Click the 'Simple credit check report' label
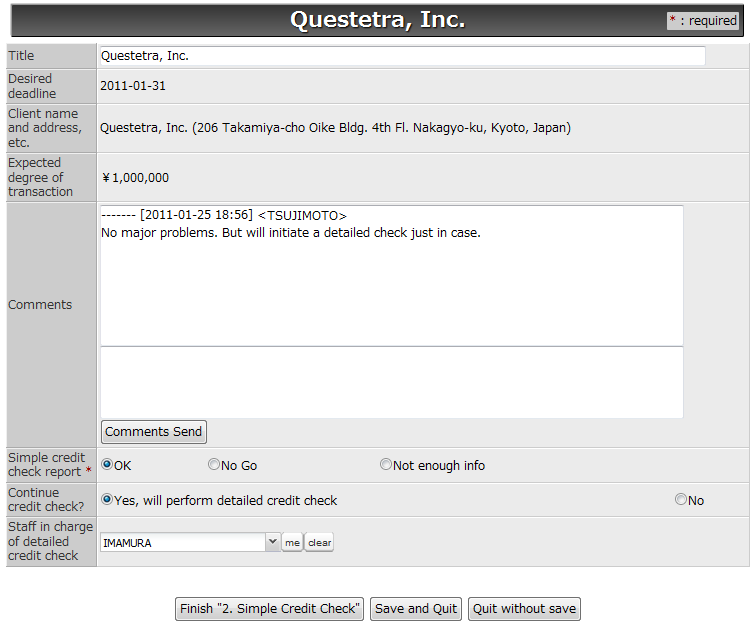 [x=50, y=465]
